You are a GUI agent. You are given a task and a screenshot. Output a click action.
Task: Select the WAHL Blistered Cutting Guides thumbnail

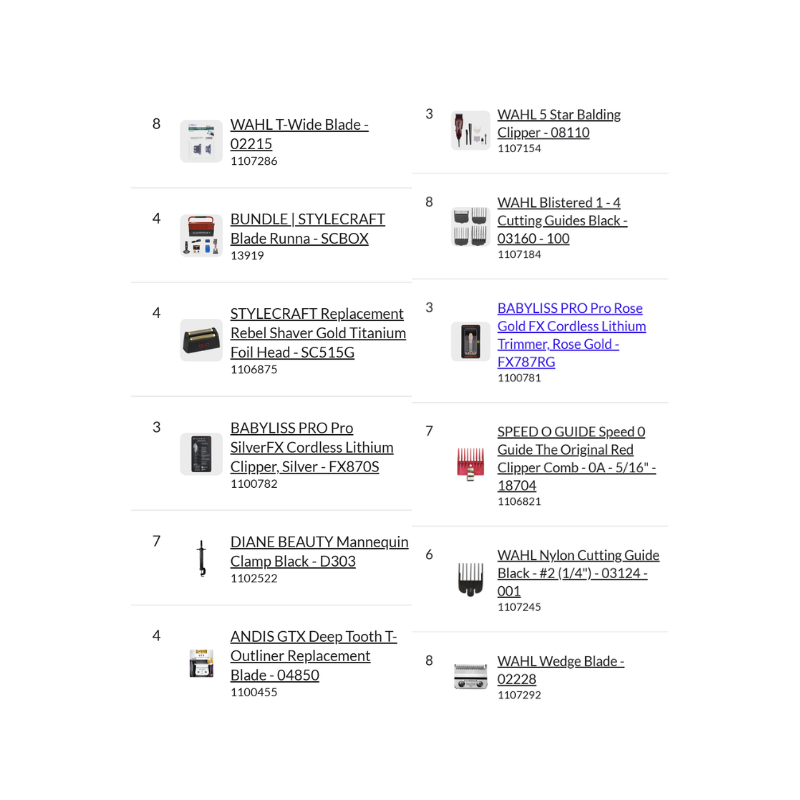(470, 227)
